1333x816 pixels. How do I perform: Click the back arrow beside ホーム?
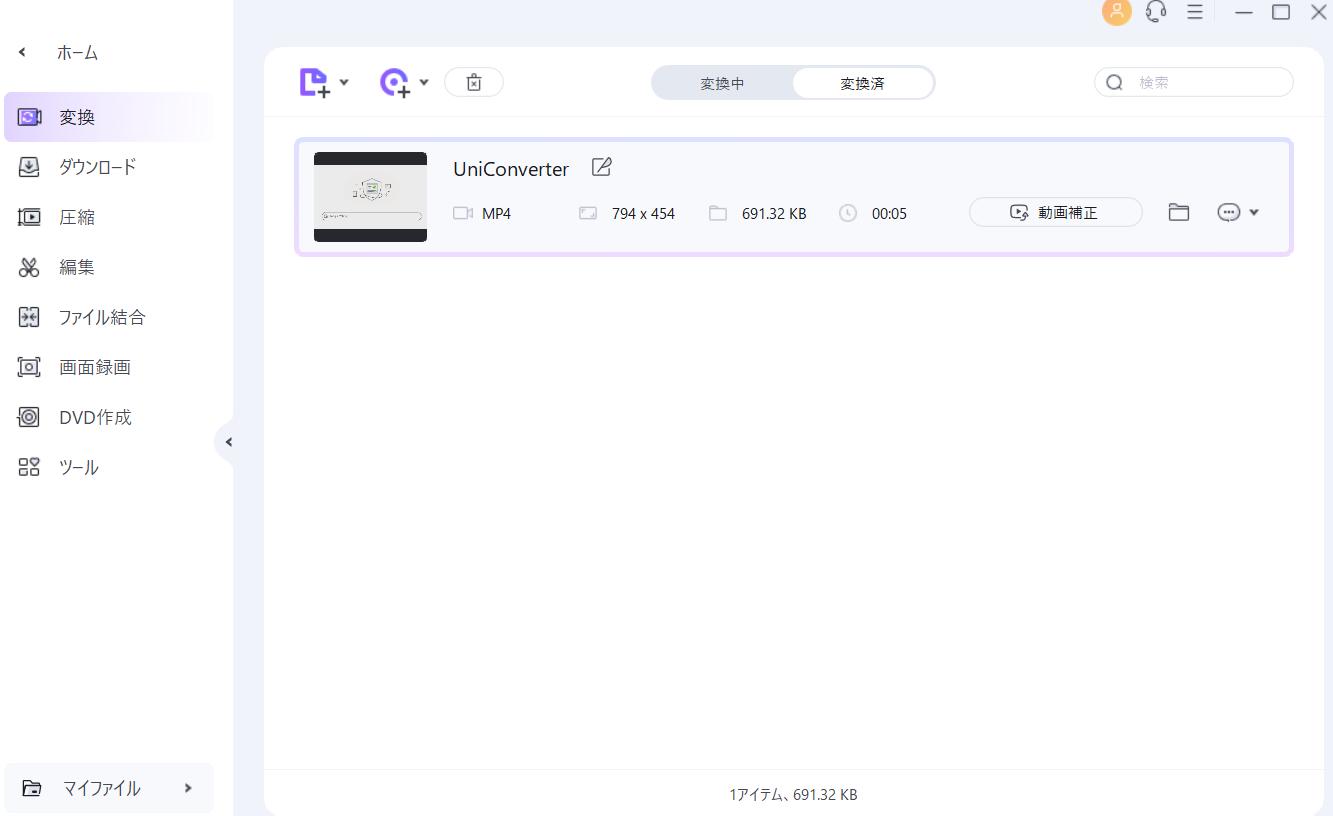[x=23, y=52]
